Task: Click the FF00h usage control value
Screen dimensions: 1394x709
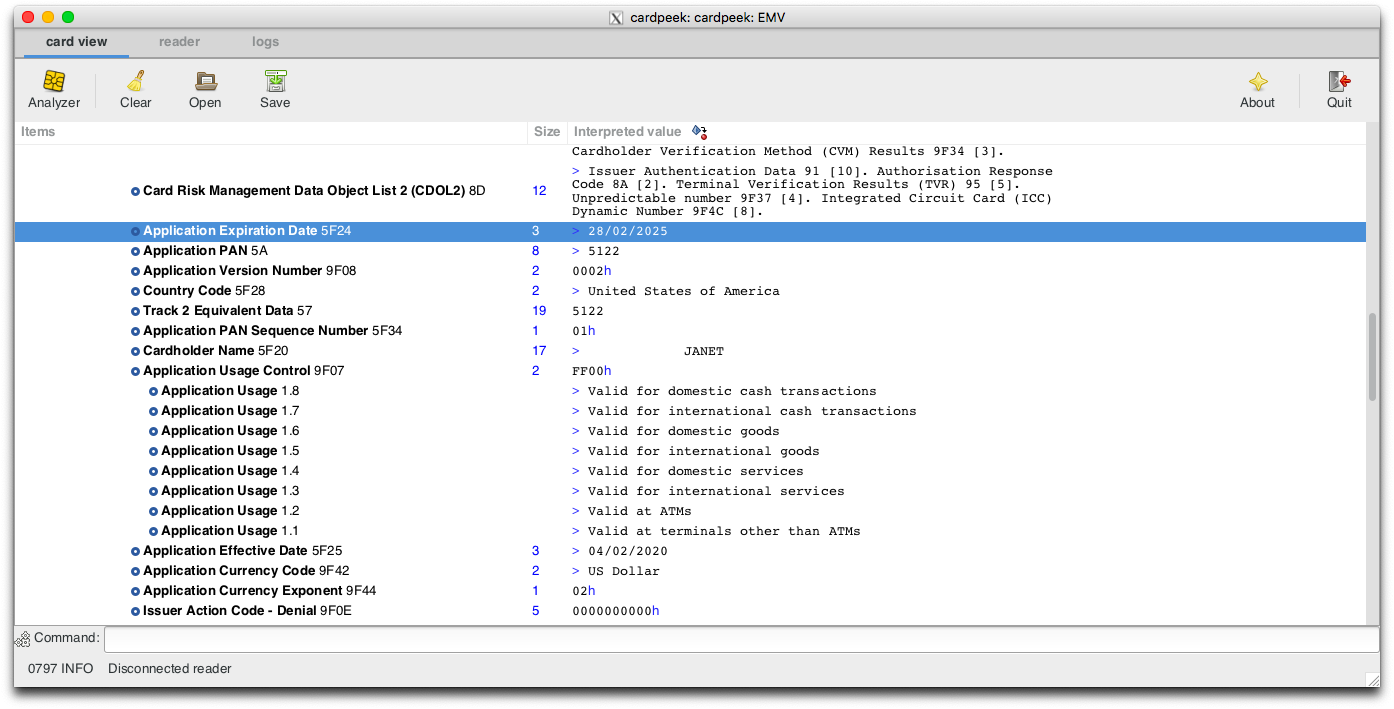Action: click(591, 371)
